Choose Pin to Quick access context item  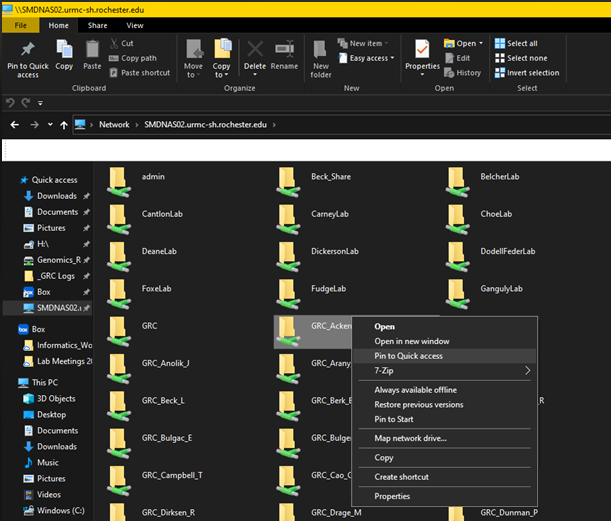pos(444,356)
